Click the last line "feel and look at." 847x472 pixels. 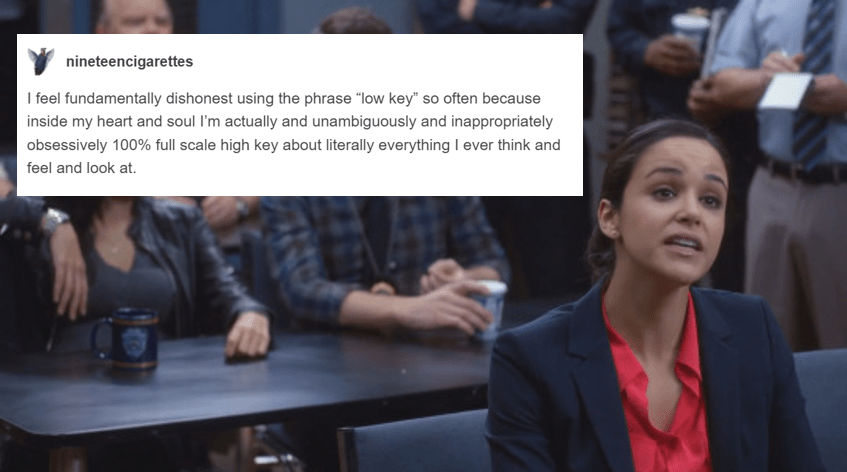click(82, 168)
